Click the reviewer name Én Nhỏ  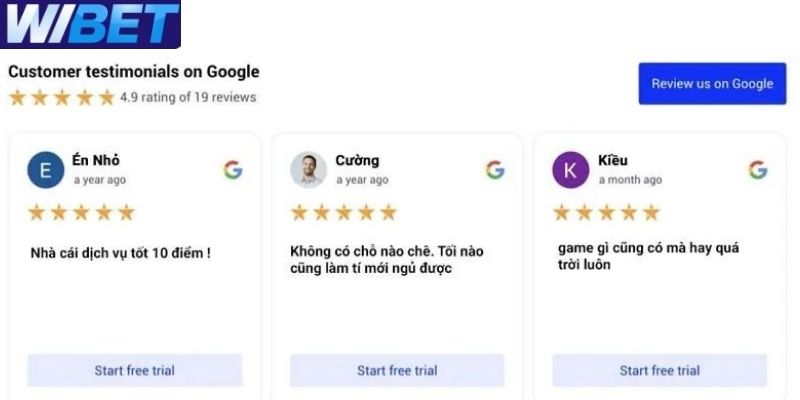pos(96,160)
